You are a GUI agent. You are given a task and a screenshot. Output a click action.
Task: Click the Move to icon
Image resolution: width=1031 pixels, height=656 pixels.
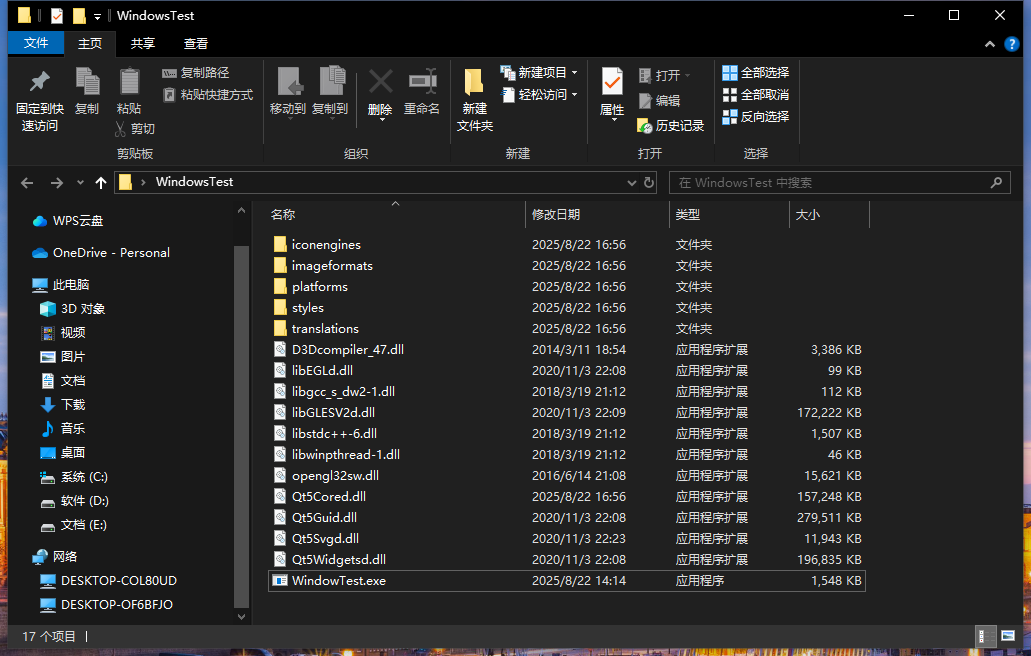[289, 82]
